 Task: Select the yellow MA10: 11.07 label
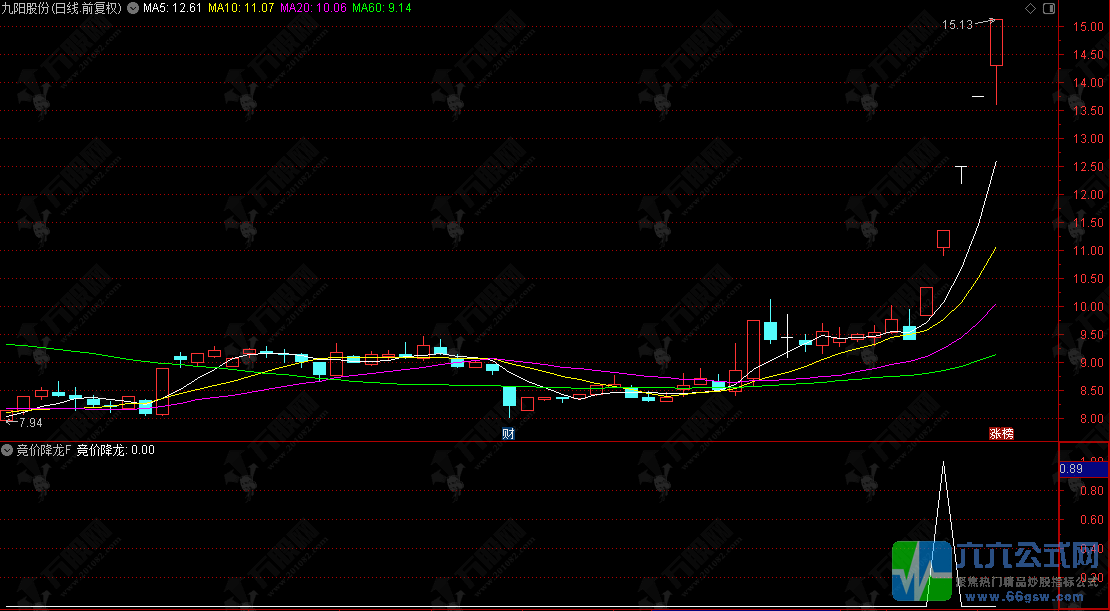point(241,8)
